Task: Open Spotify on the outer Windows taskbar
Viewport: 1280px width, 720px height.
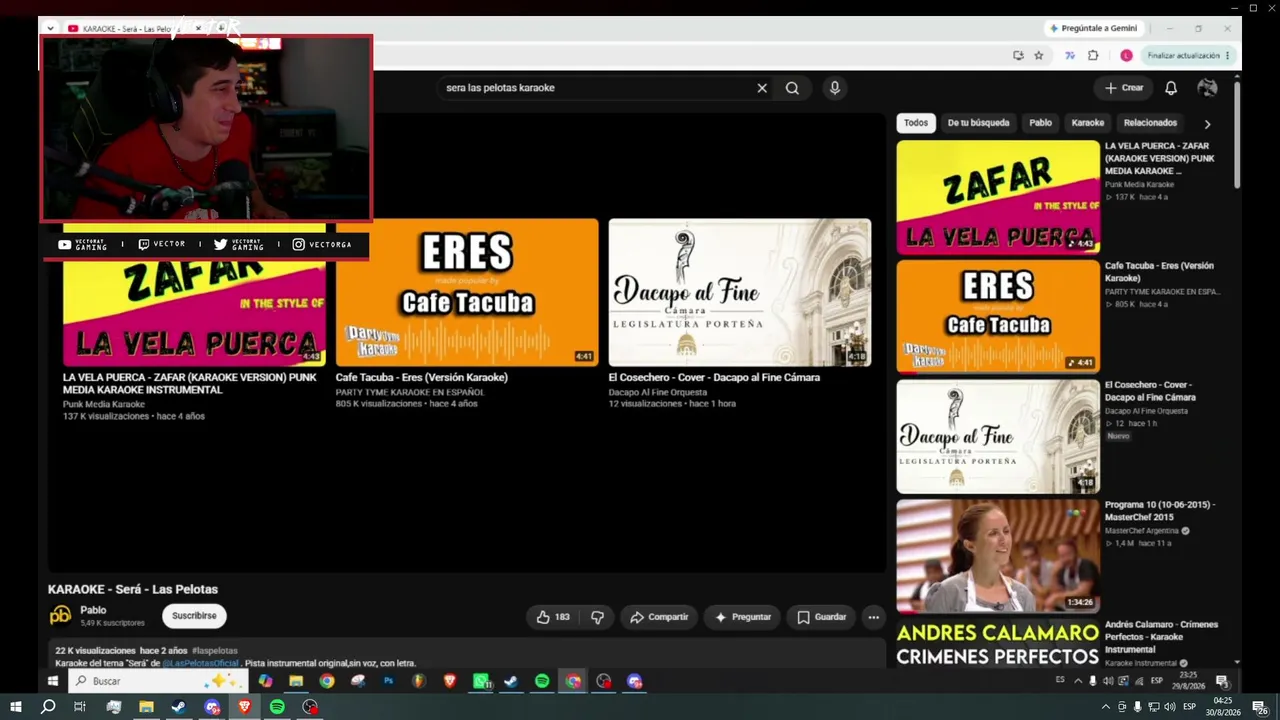Action: pos(277,707)
